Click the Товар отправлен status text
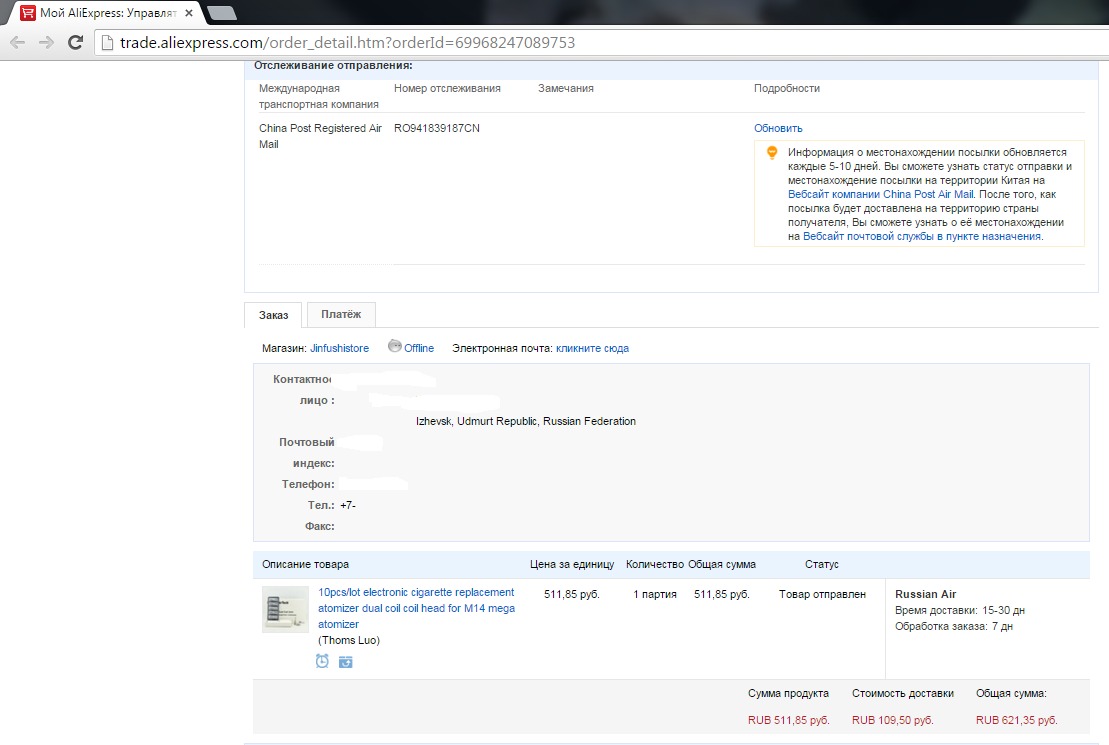 (x=822, y=594)
